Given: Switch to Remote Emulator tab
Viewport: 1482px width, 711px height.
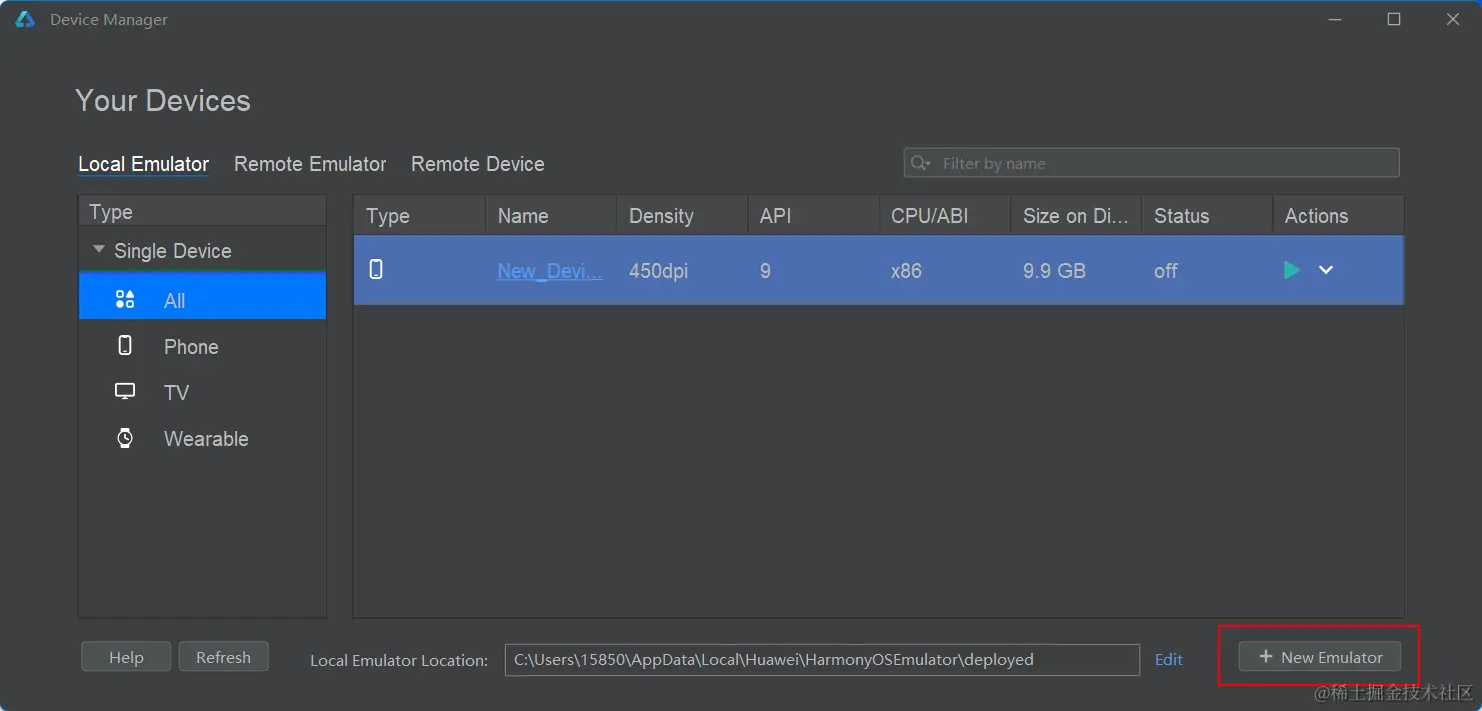Looking at the screenshot, I should pyautogui.click(x=310, y=164).
